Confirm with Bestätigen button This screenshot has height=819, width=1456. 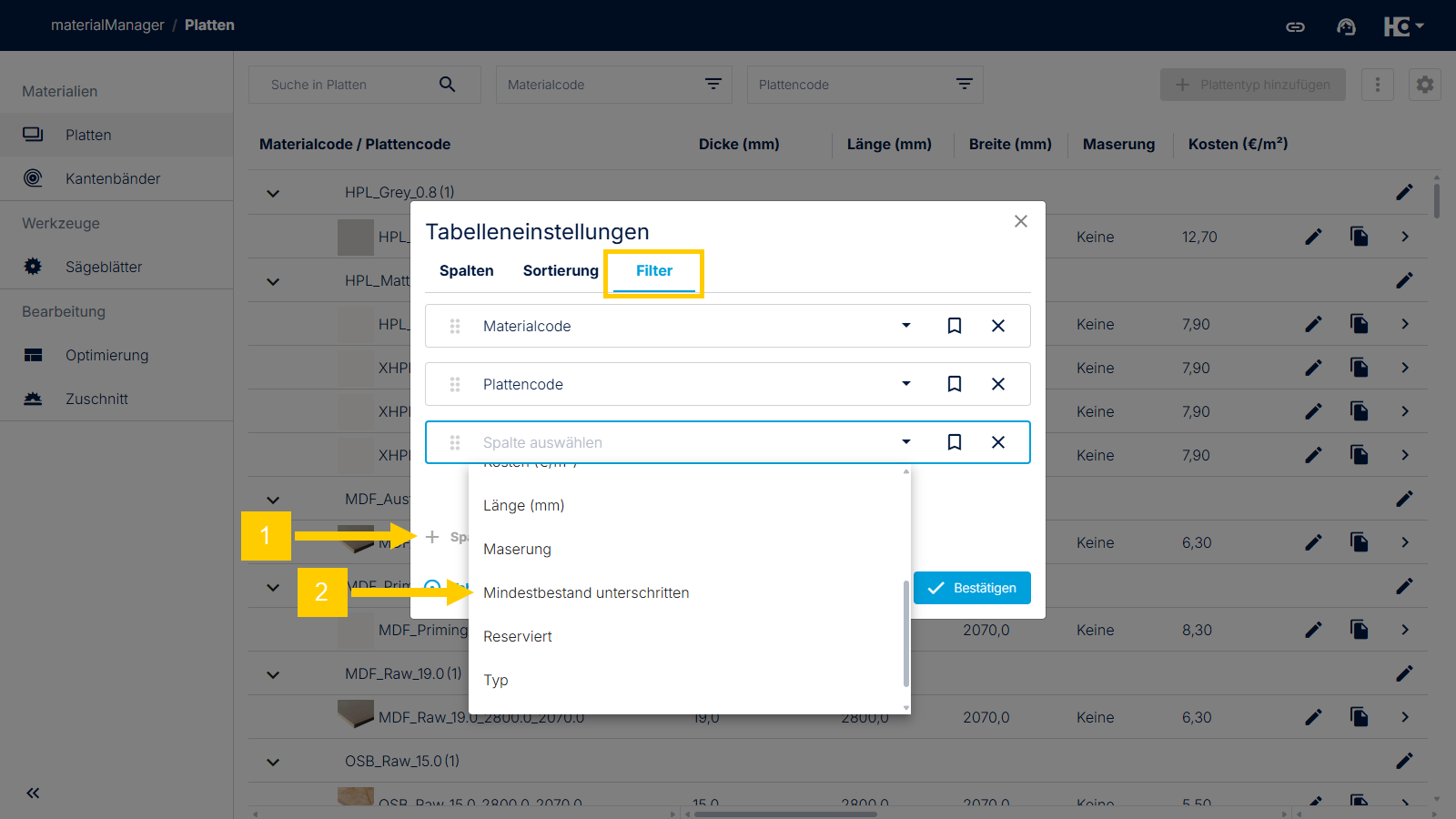pos(972,588)
